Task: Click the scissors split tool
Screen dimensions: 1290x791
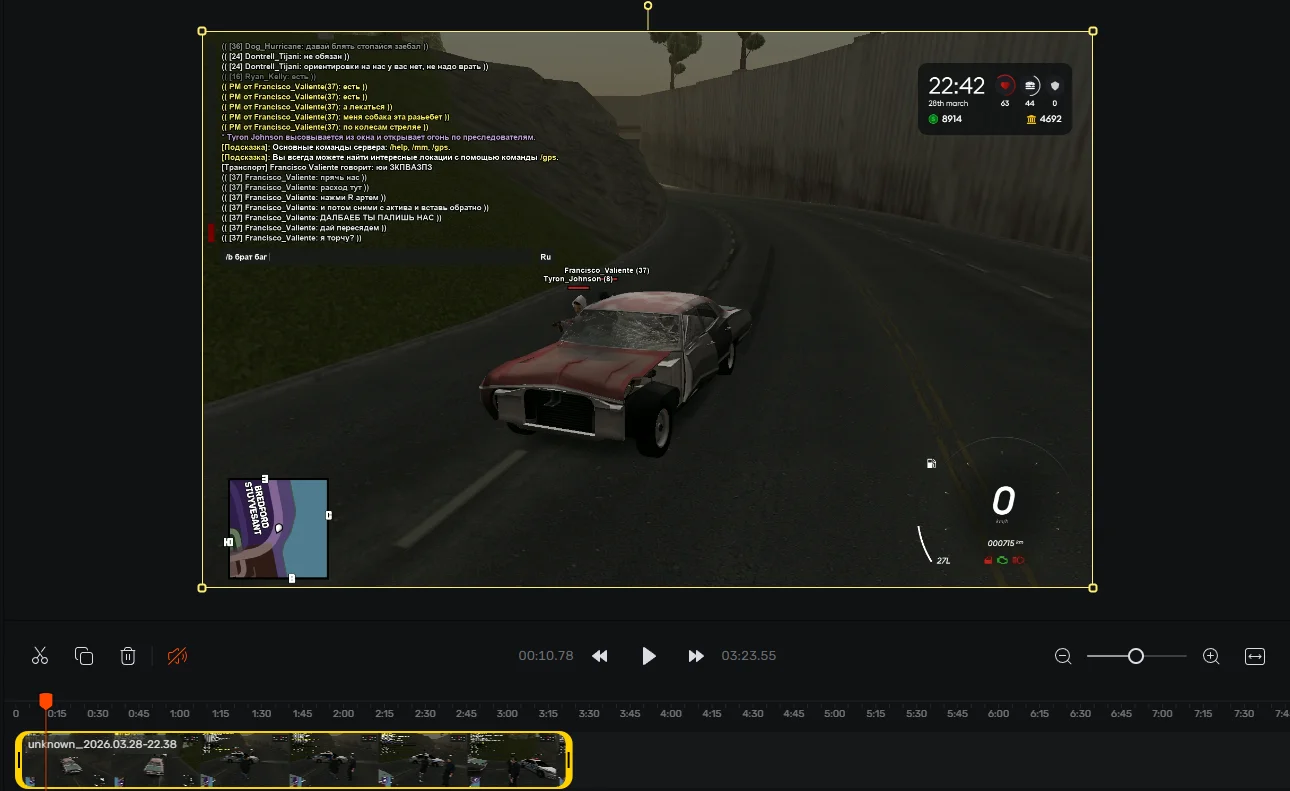Action: (40, 656)
